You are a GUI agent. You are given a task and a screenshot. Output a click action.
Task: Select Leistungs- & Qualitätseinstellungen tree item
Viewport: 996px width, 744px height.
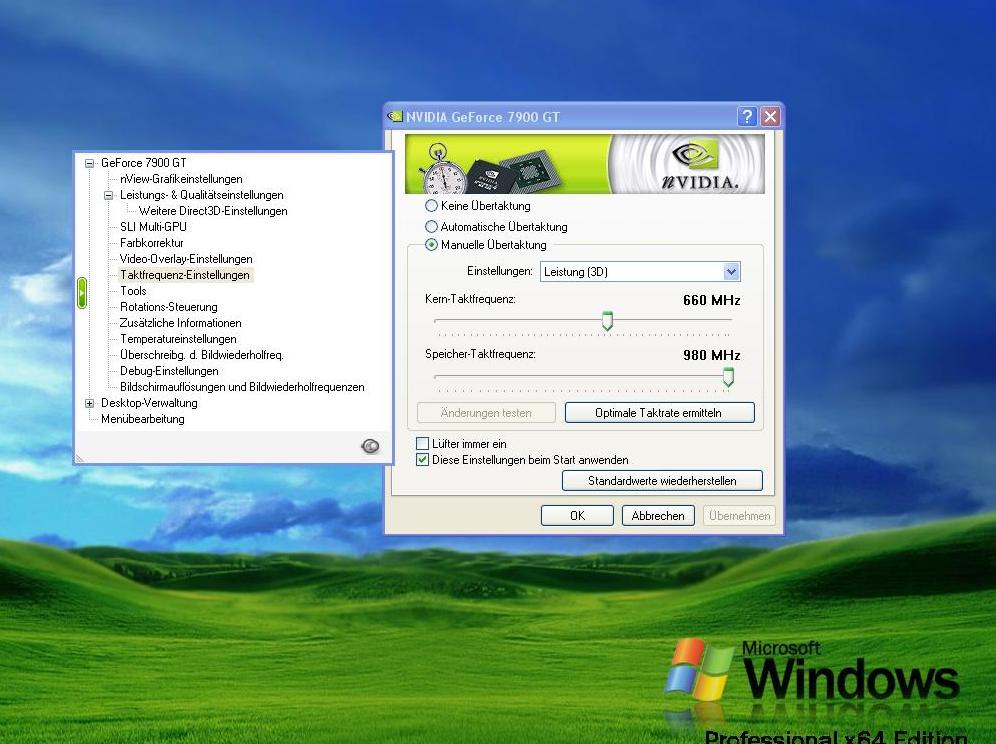(x=201, y=195)
